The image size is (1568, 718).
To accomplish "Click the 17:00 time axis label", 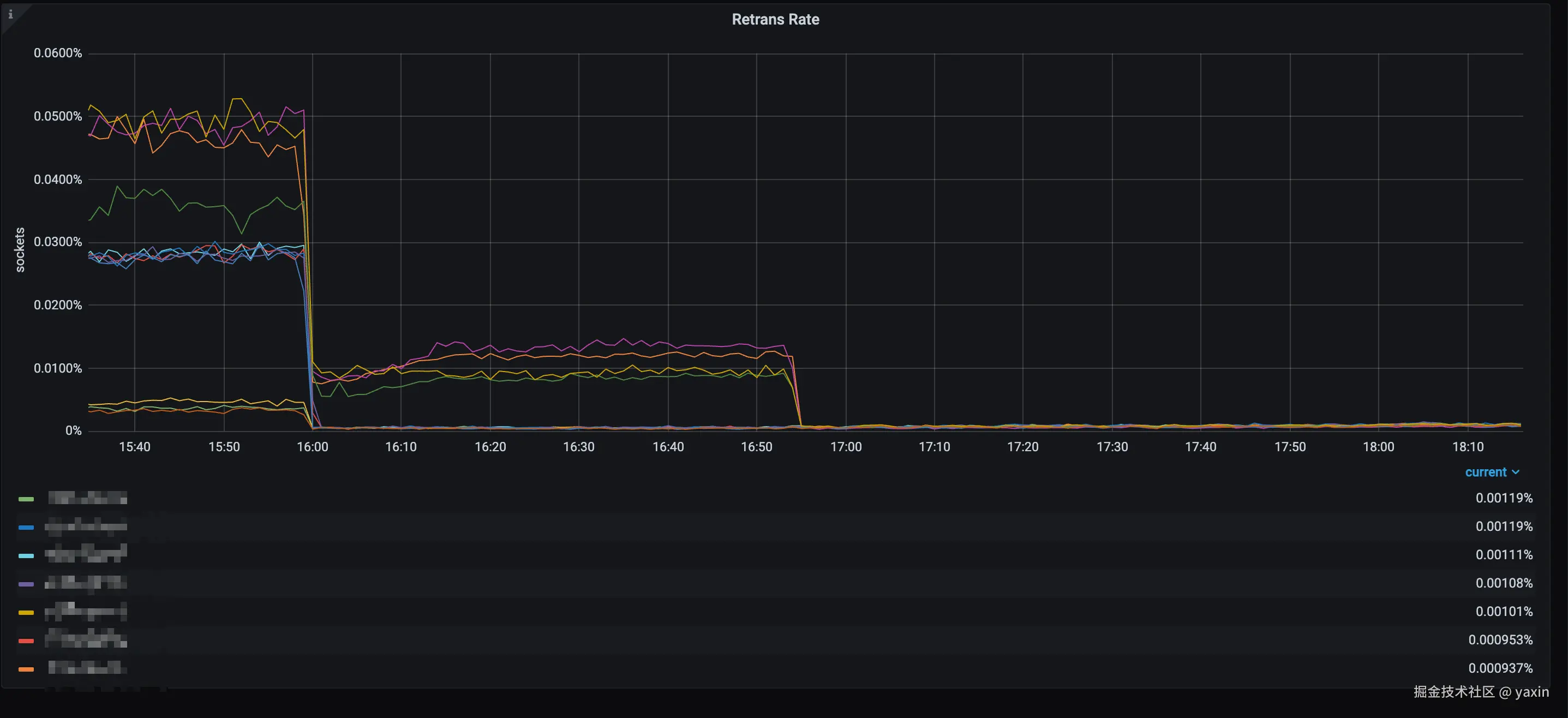I will tap(846, 447).
